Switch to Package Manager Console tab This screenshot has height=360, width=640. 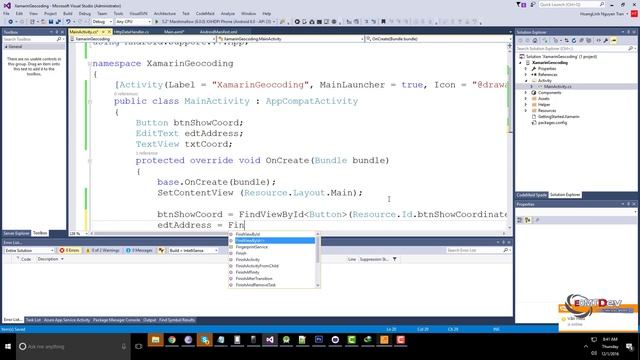click(x=117, y=320)
